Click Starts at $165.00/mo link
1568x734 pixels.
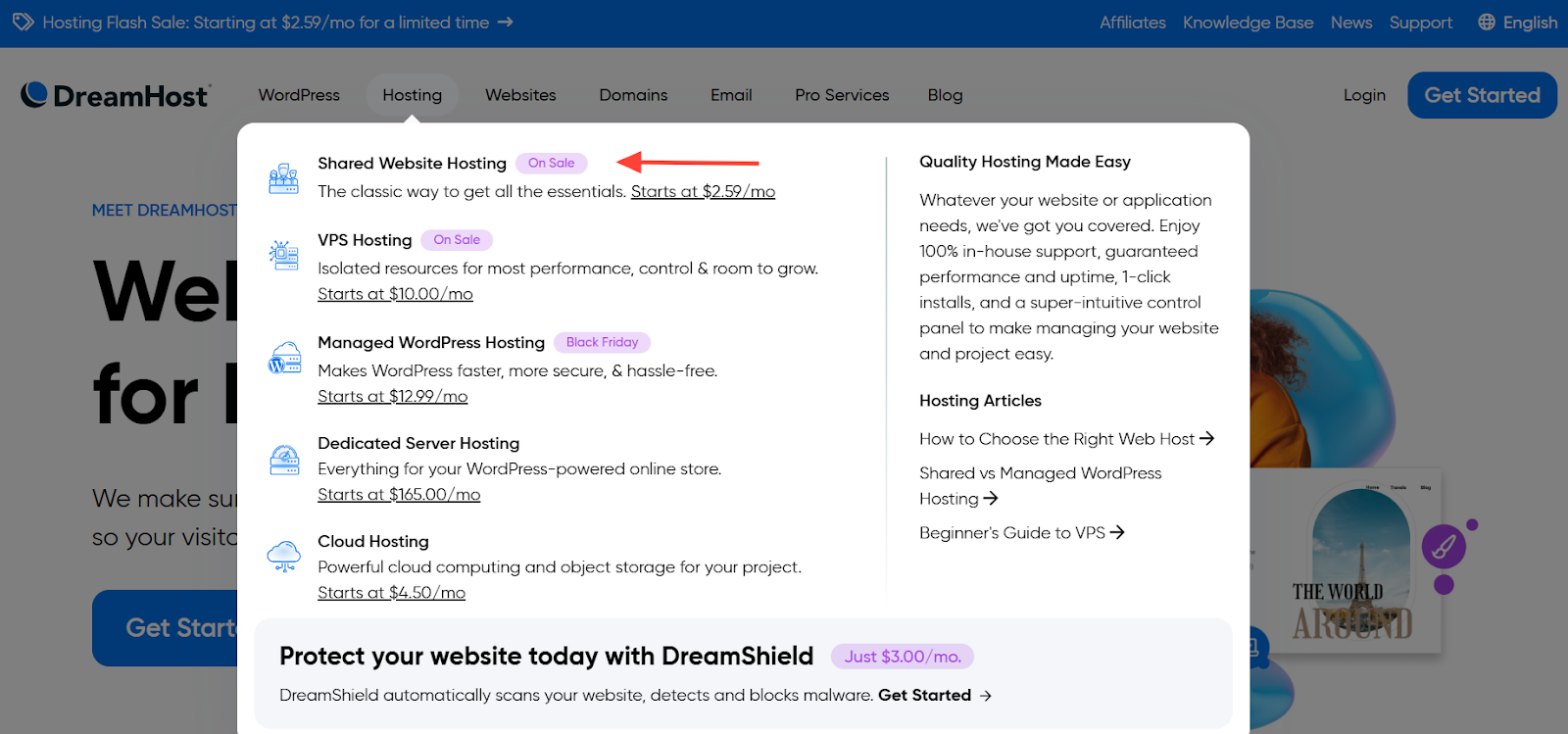(x=399, y=495)
